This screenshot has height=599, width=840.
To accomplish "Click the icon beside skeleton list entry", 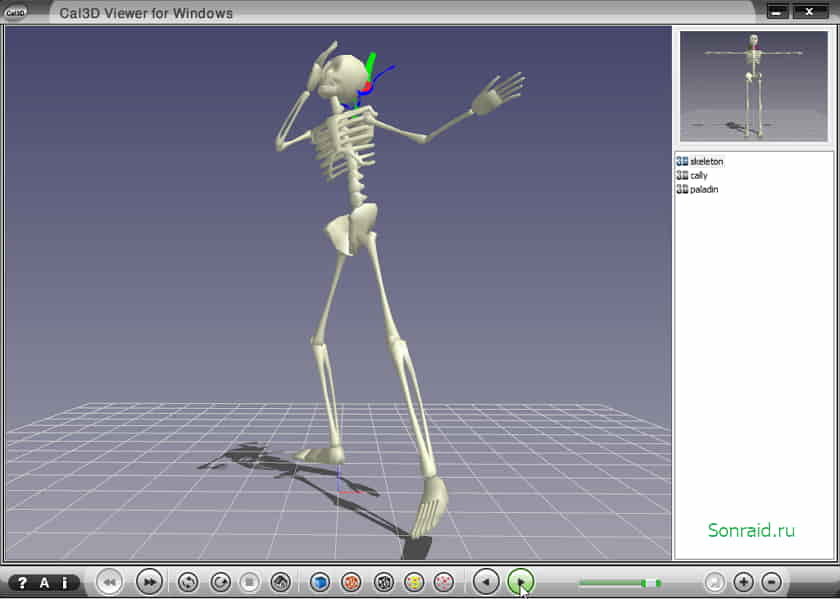I will point(682,161).
